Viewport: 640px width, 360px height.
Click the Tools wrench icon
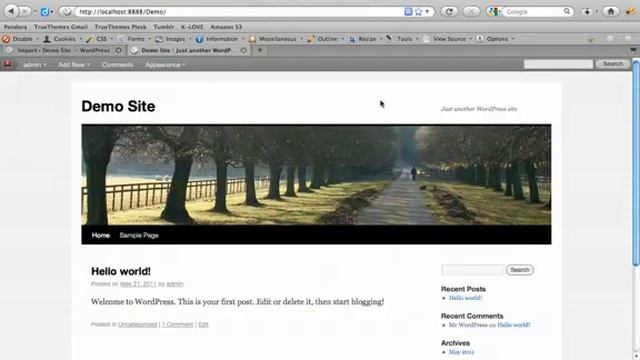(x=389, y=38)
